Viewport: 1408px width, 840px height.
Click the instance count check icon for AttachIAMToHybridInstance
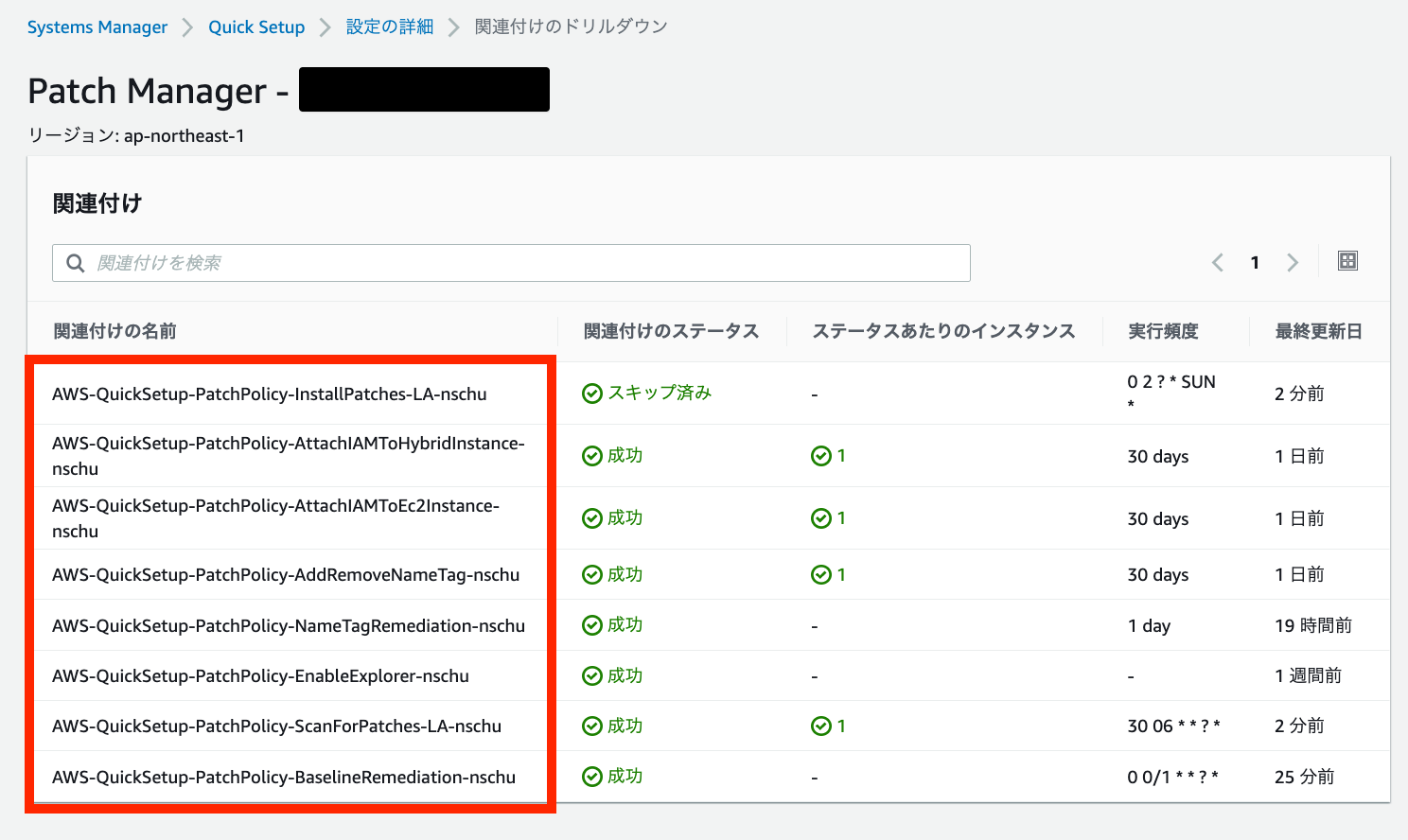point(819,455)
